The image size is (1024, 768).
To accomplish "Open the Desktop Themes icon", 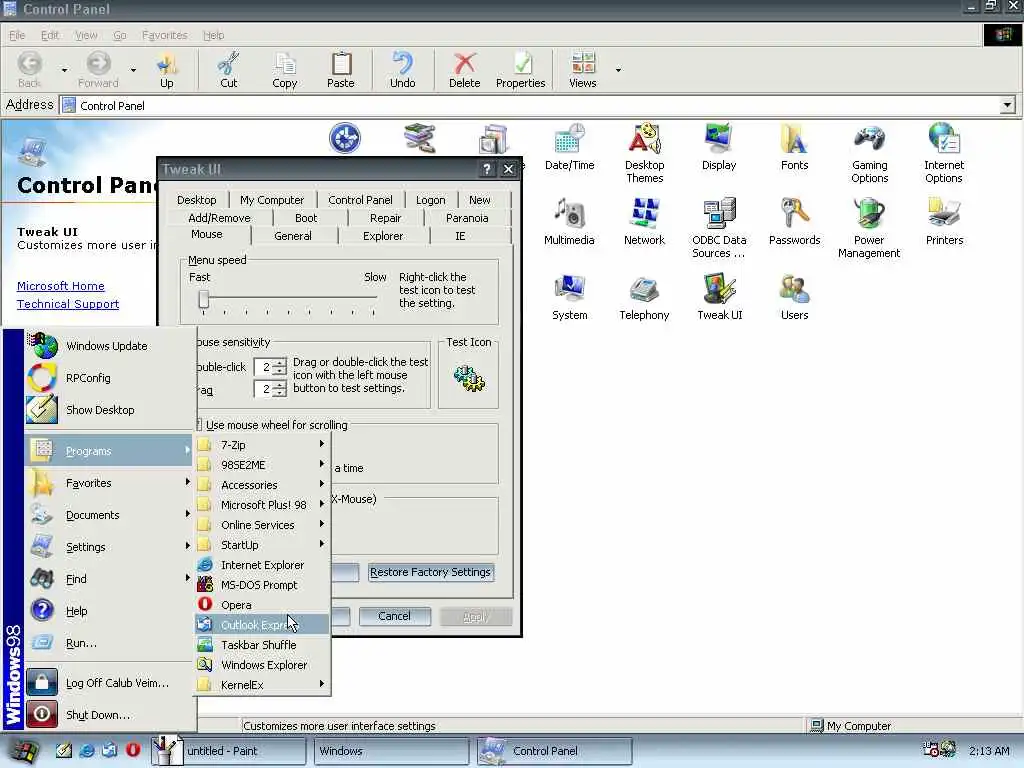I will coord(645,153).
